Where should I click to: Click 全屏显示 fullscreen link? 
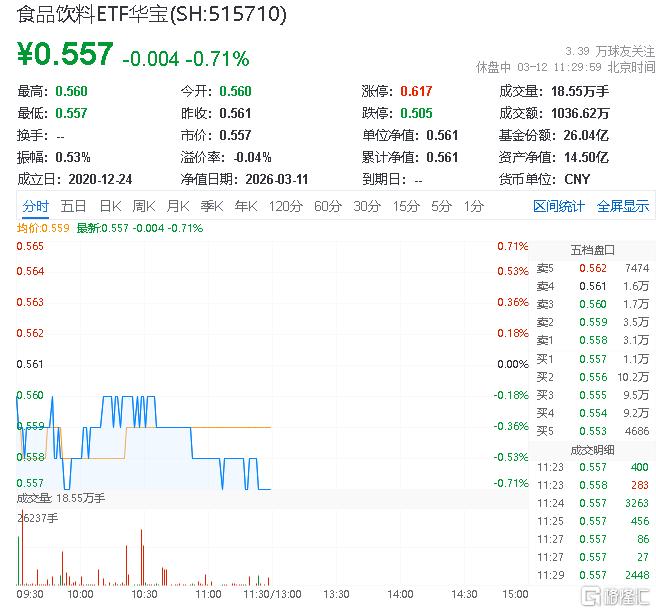[623, 206]
